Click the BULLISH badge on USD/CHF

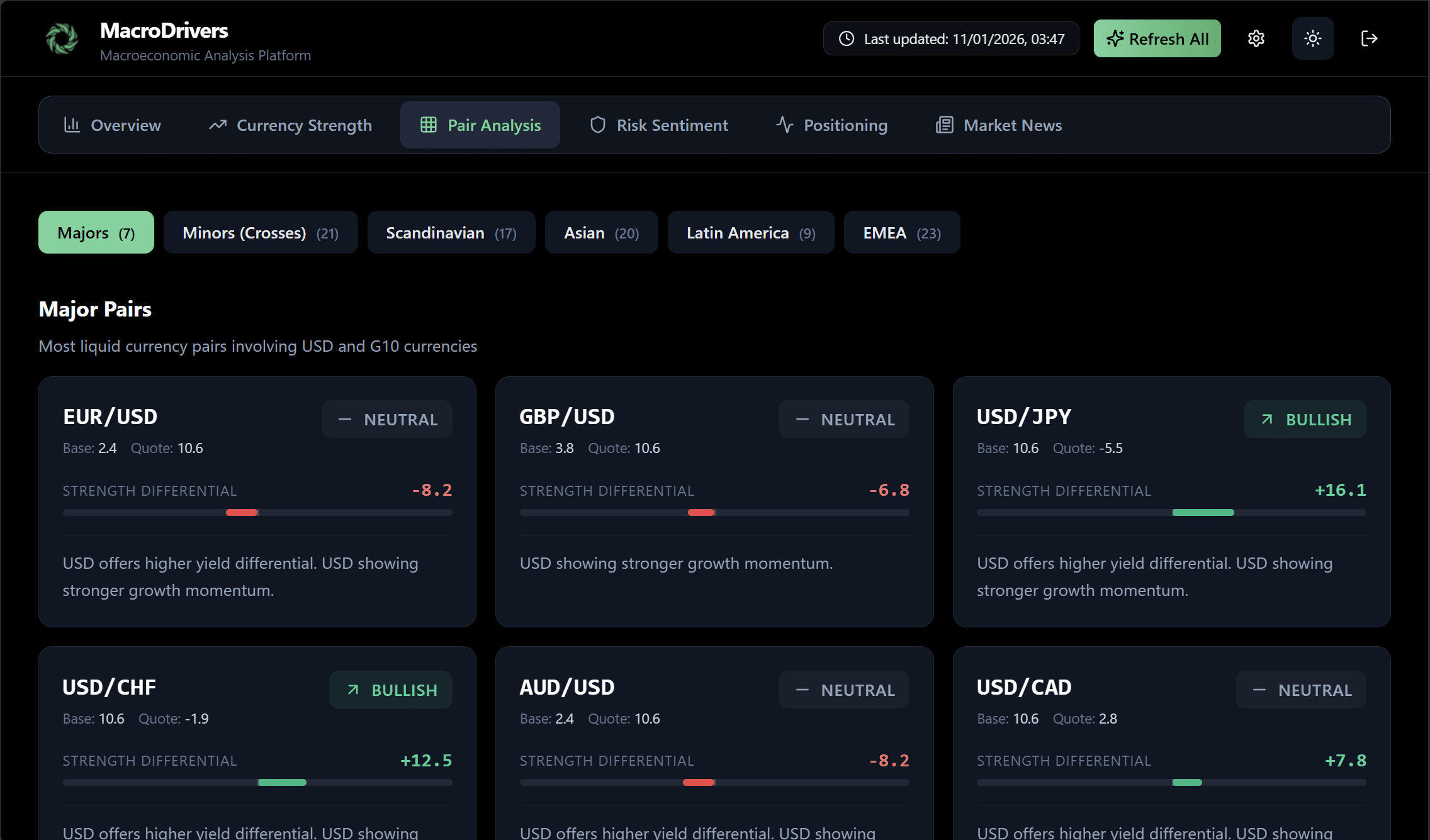[391, 690]
